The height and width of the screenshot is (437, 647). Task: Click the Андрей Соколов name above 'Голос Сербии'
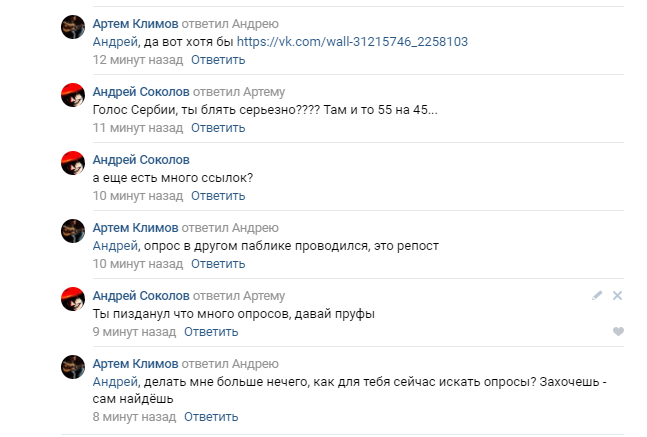pyautogui.click(x=141, y=91)
